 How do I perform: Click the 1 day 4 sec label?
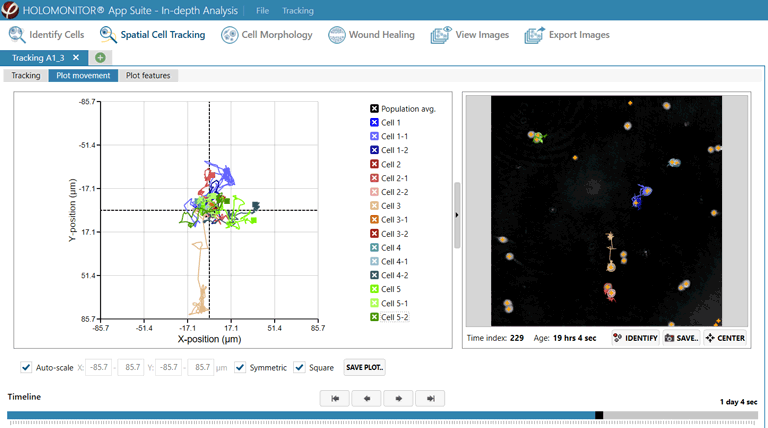pos(739,402)
